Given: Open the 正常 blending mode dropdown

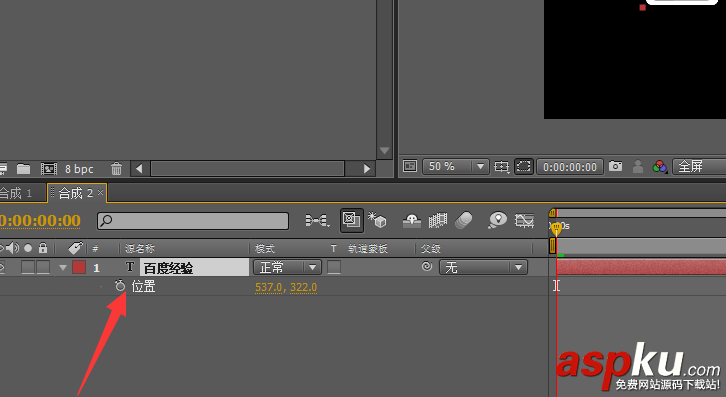Looking at the screenshot, I should tap(287, 267).
